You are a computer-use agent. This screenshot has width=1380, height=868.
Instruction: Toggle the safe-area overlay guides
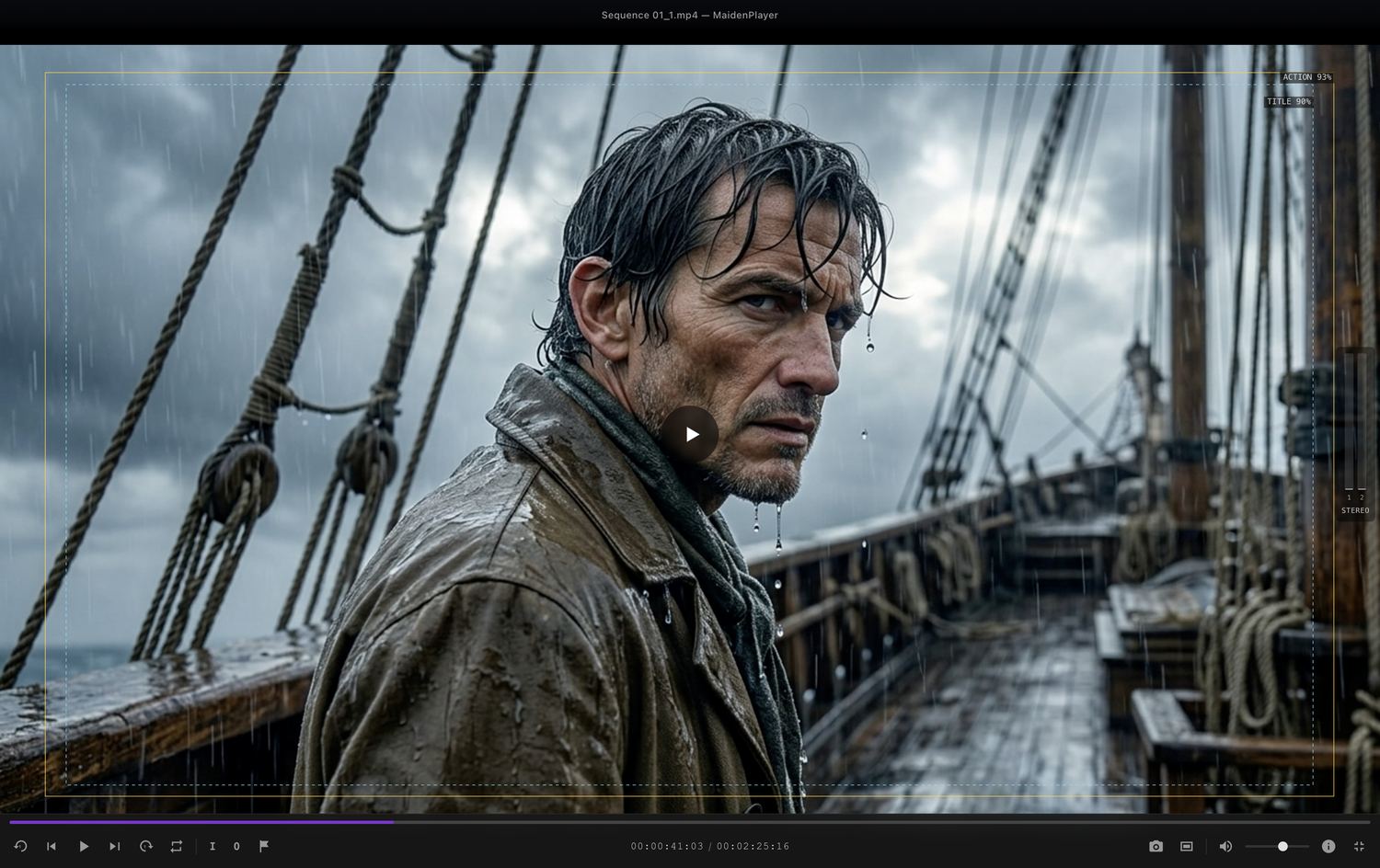(1187, 846)
